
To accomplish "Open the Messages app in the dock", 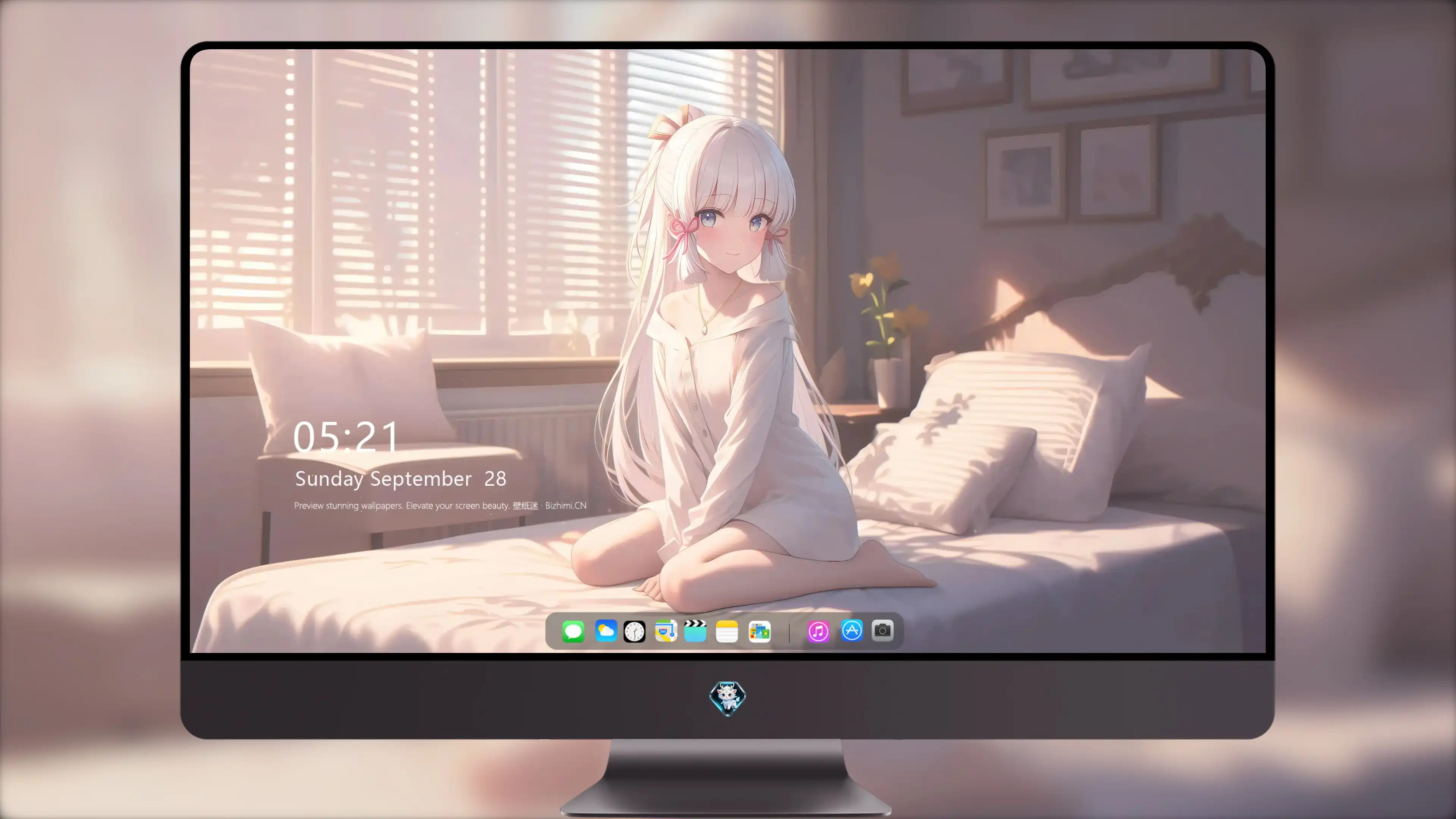I will coord(573,631).
